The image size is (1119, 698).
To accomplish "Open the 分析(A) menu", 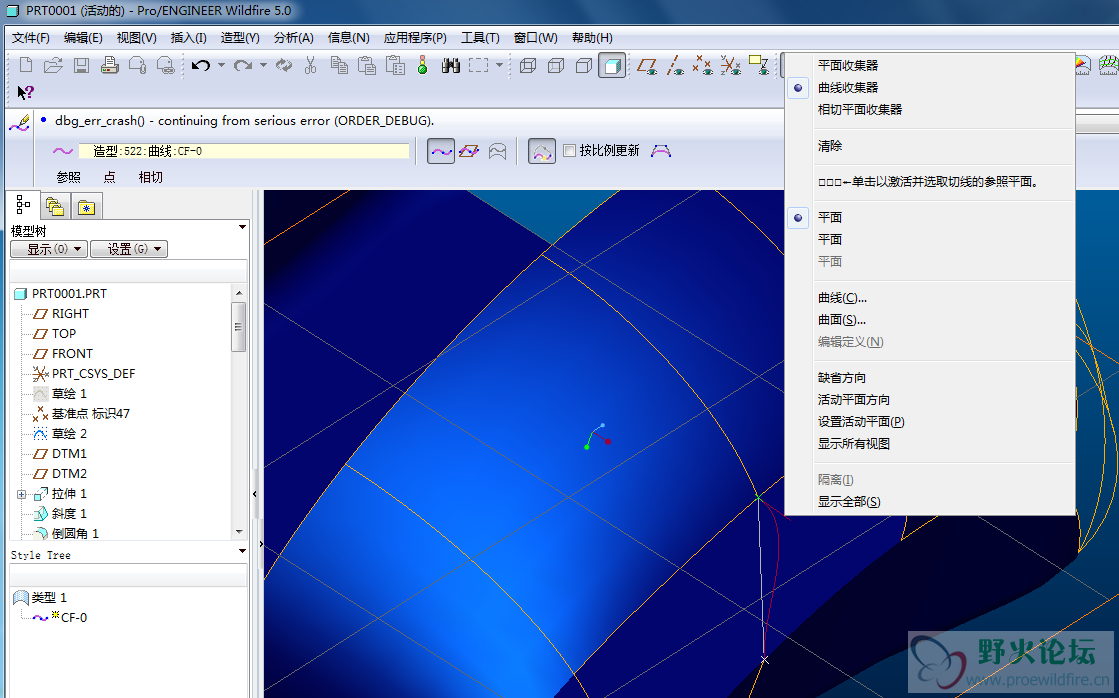I will tap(293, 38).
